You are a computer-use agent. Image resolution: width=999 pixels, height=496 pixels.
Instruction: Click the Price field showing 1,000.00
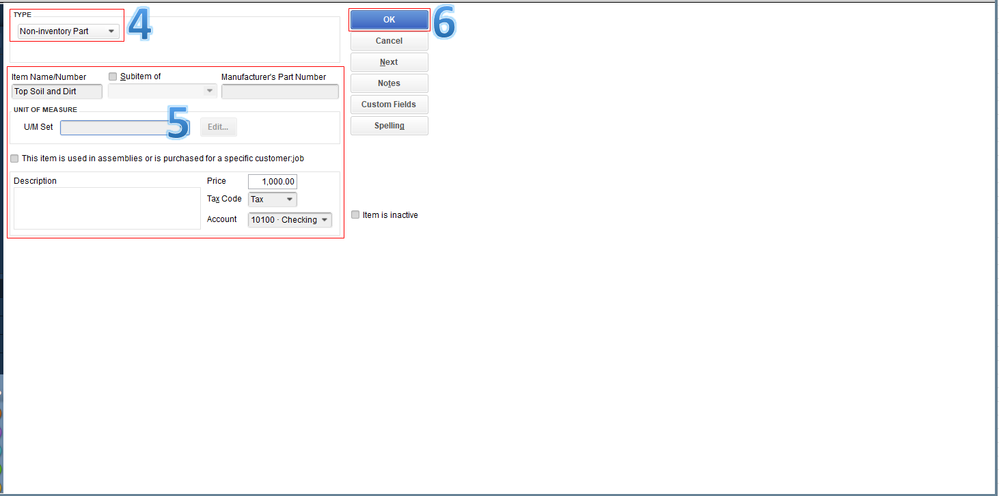point(272,181)
